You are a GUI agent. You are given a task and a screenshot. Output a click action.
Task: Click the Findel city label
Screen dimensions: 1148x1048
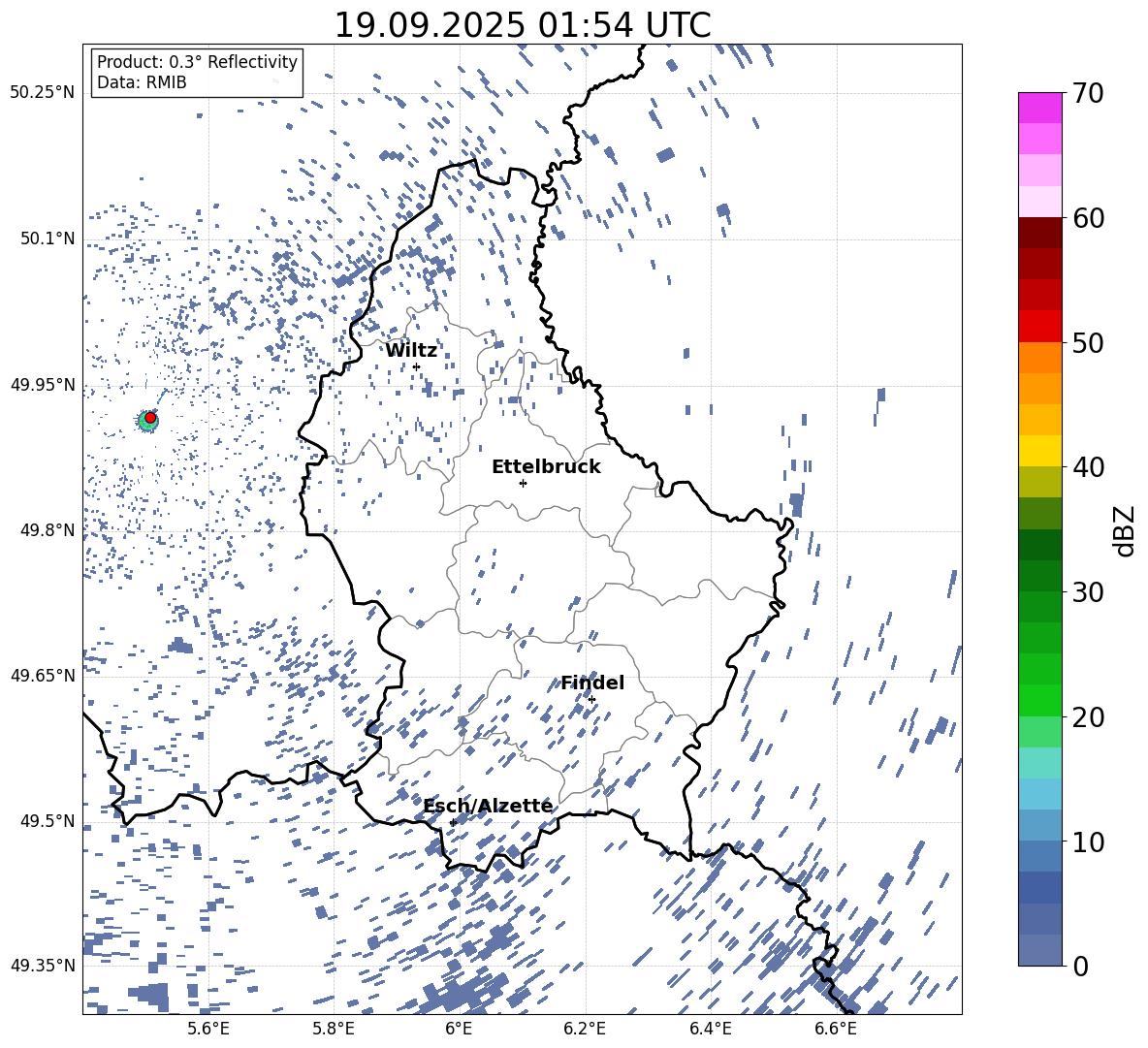[x=592, y=683]
